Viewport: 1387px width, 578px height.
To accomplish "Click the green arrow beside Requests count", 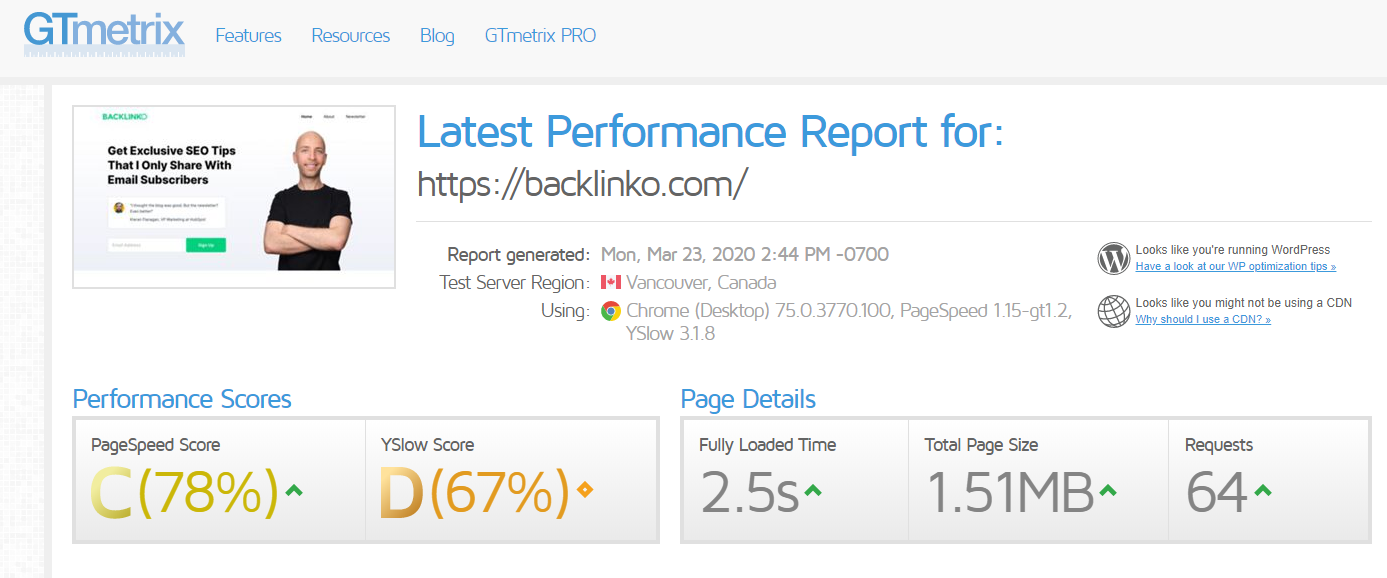I will pyautogui.click(x=1262, y=490).
